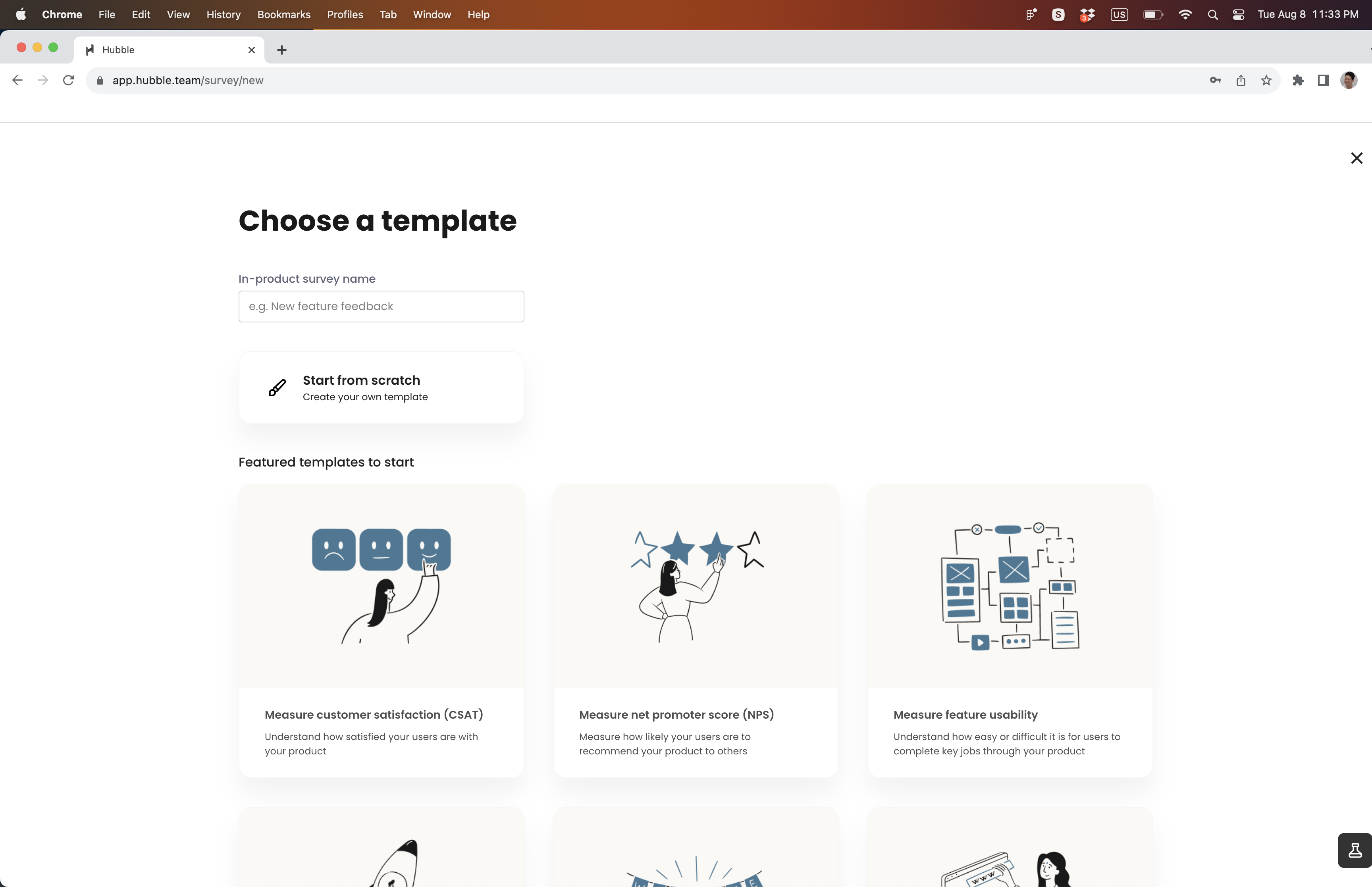The image size is (1372, 887).
Task: Choose the Start from scratch card
Action: tap(381, 388)
